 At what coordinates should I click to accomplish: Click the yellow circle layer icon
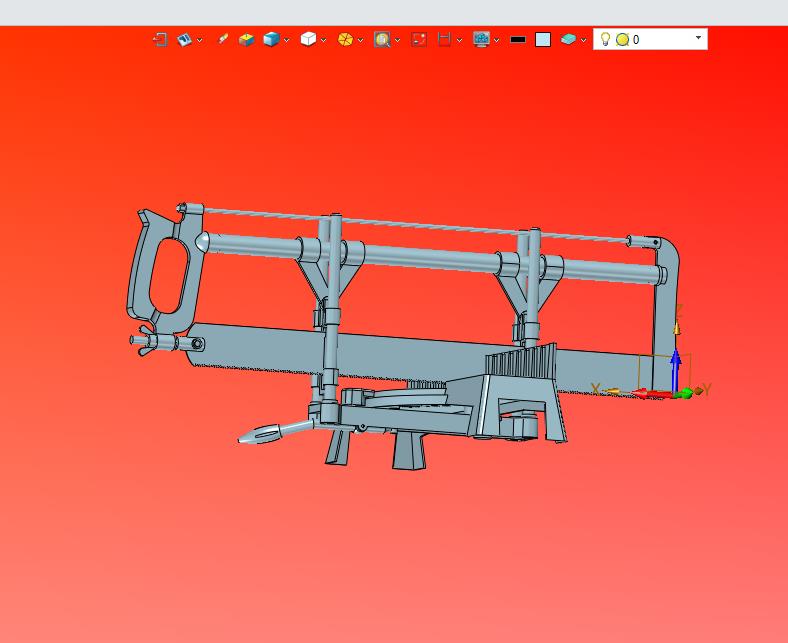623,39
